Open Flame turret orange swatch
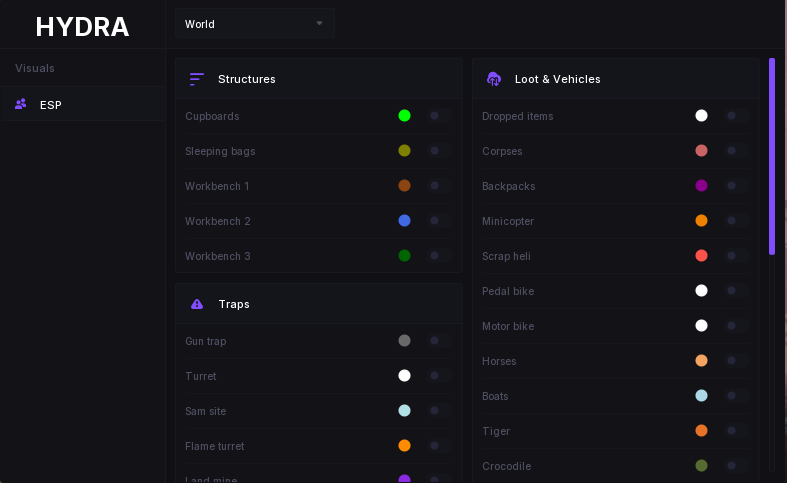 (405, 446)
